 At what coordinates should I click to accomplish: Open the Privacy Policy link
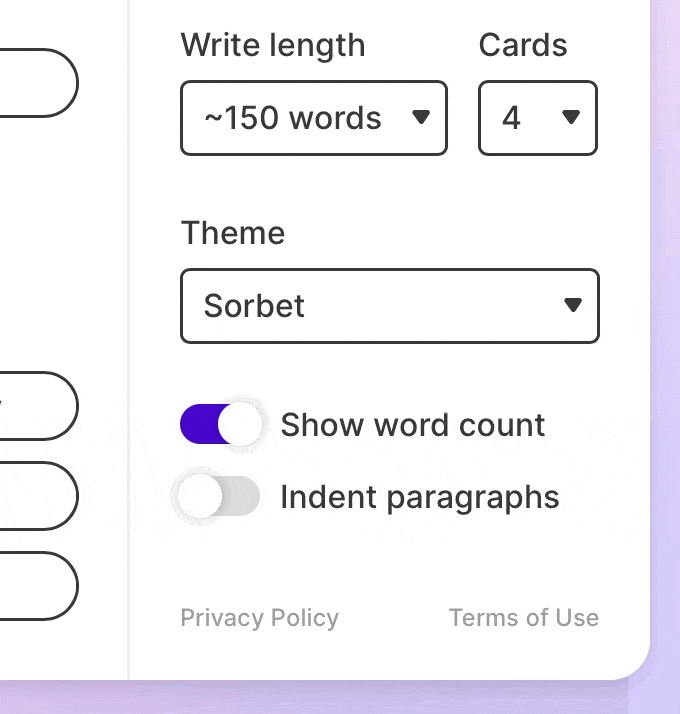259,618
